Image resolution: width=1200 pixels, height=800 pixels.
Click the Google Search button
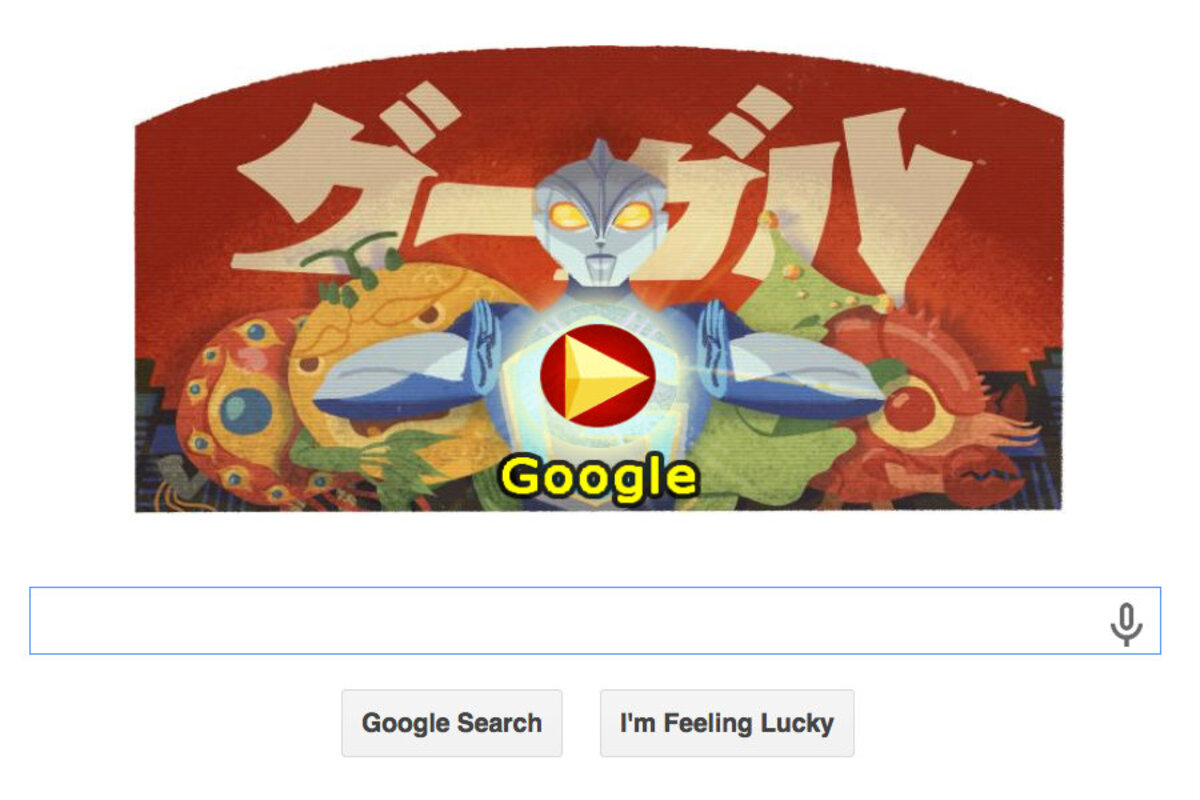(452, 723)
